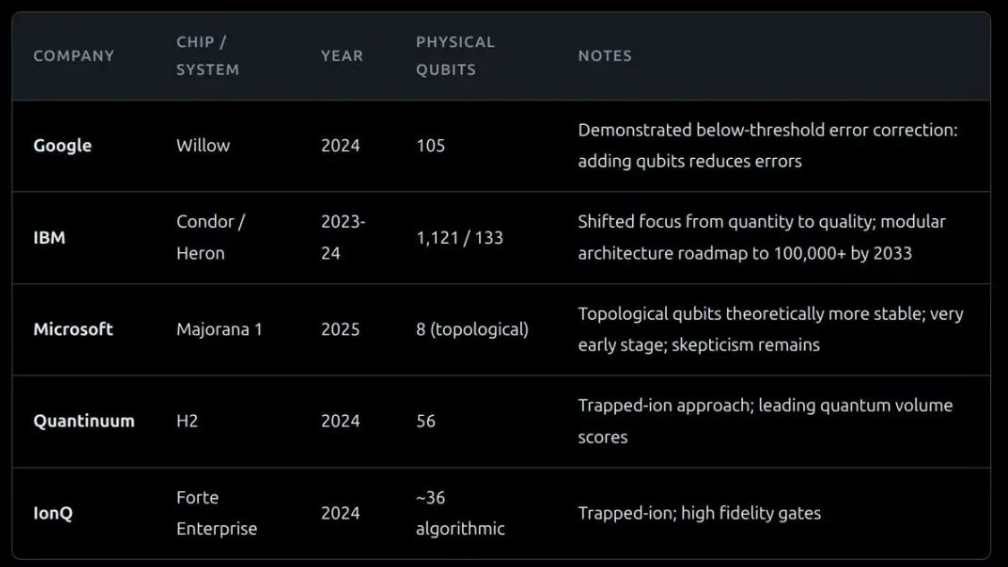Click the Forte Enterprise system cell
This screenshot has width=1008, height=567.
click(x=216, y=513)
